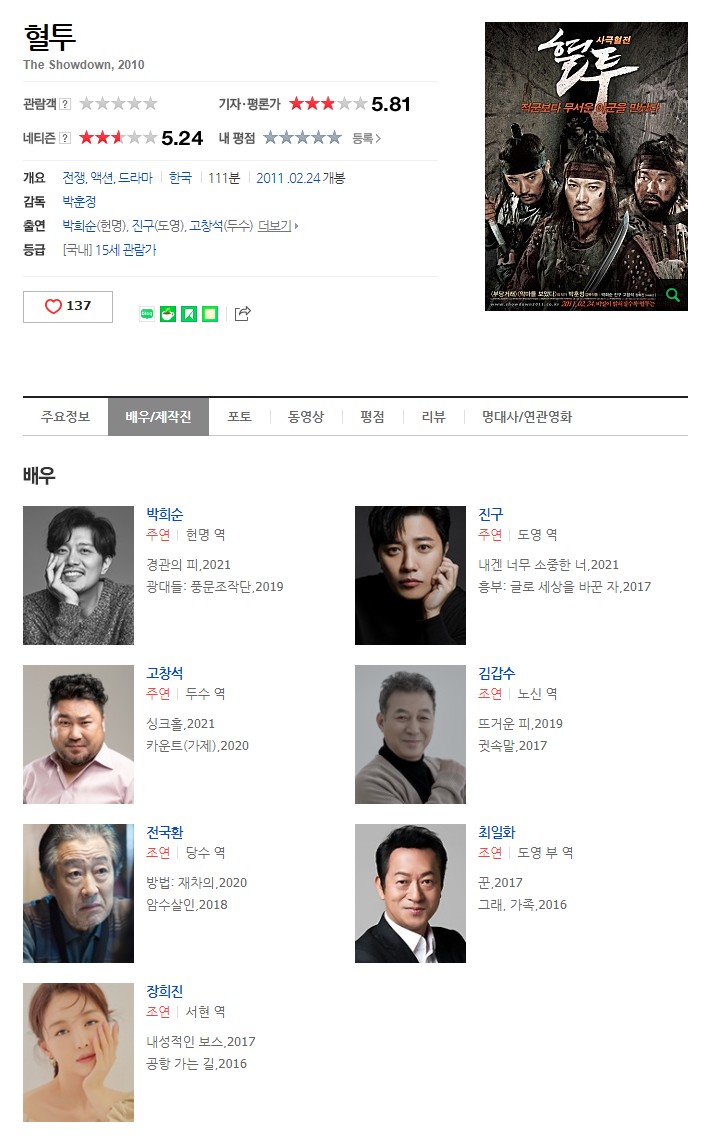Viewport: 711px width, 1144px height.
Task: Share via the green cafe cup icon
Action: click(168, 314)
